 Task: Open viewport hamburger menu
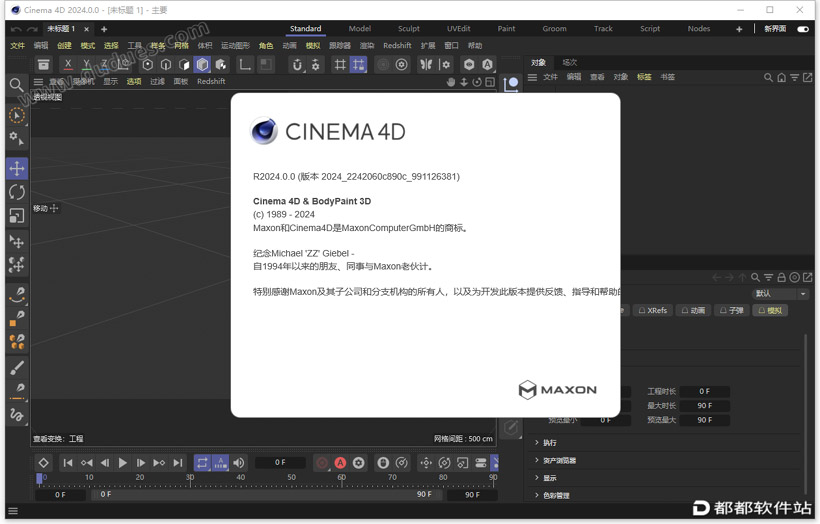38,82
